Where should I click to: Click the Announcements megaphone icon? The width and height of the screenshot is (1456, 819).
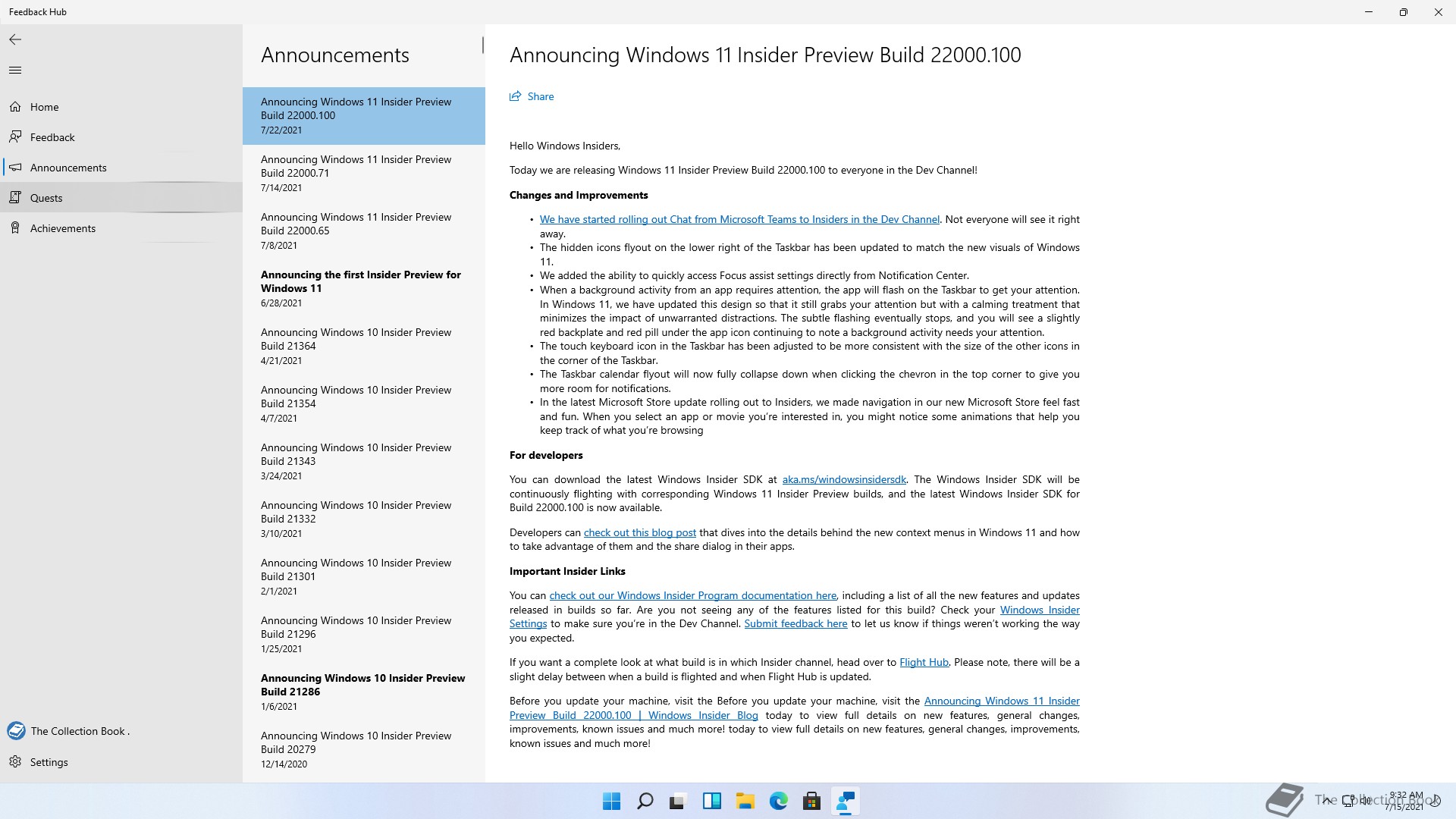(15, 168)
